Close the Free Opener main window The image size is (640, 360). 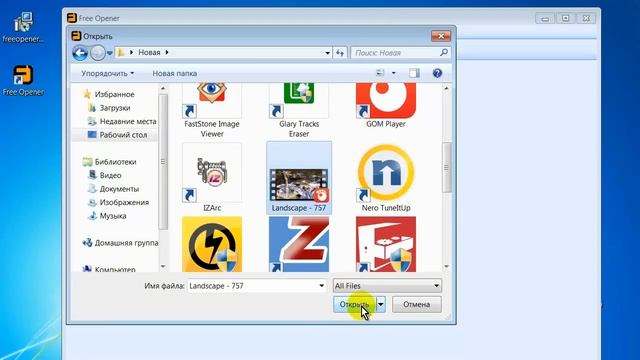tap(586, 18)
